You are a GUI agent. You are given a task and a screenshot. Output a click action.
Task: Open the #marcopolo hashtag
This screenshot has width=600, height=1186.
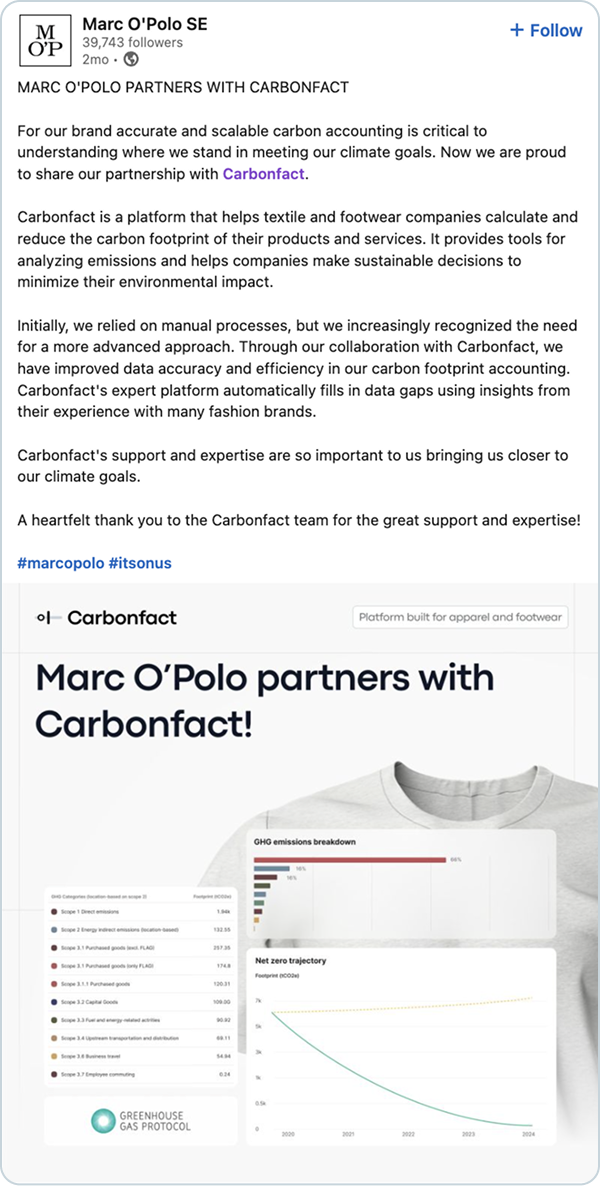tap(60, 563)
